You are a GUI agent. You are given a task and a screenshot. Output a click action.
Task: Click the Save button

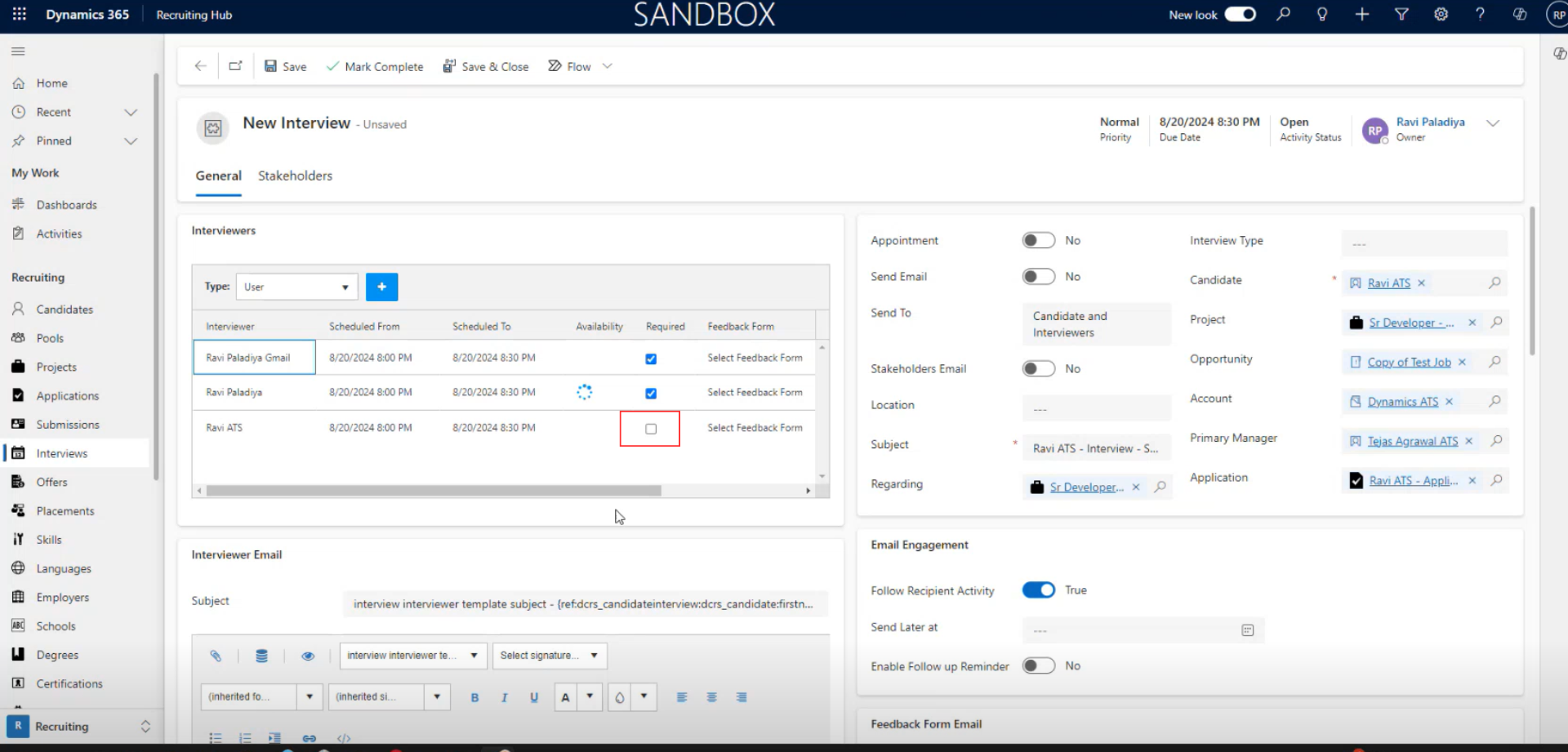point(285,66)
